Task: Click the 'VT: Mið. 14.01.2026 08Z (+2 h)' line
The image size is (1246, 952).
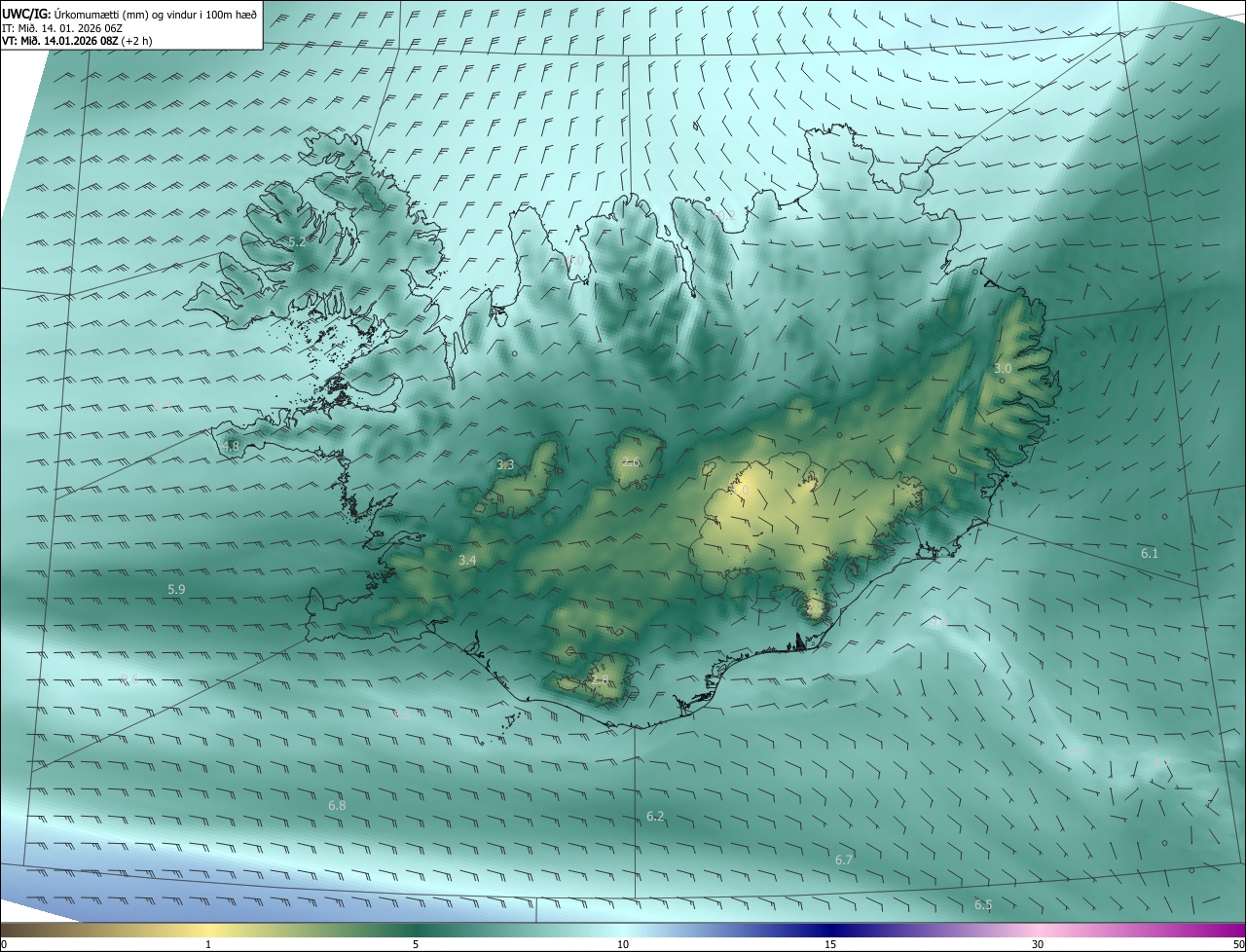Action: coord(78,41)
